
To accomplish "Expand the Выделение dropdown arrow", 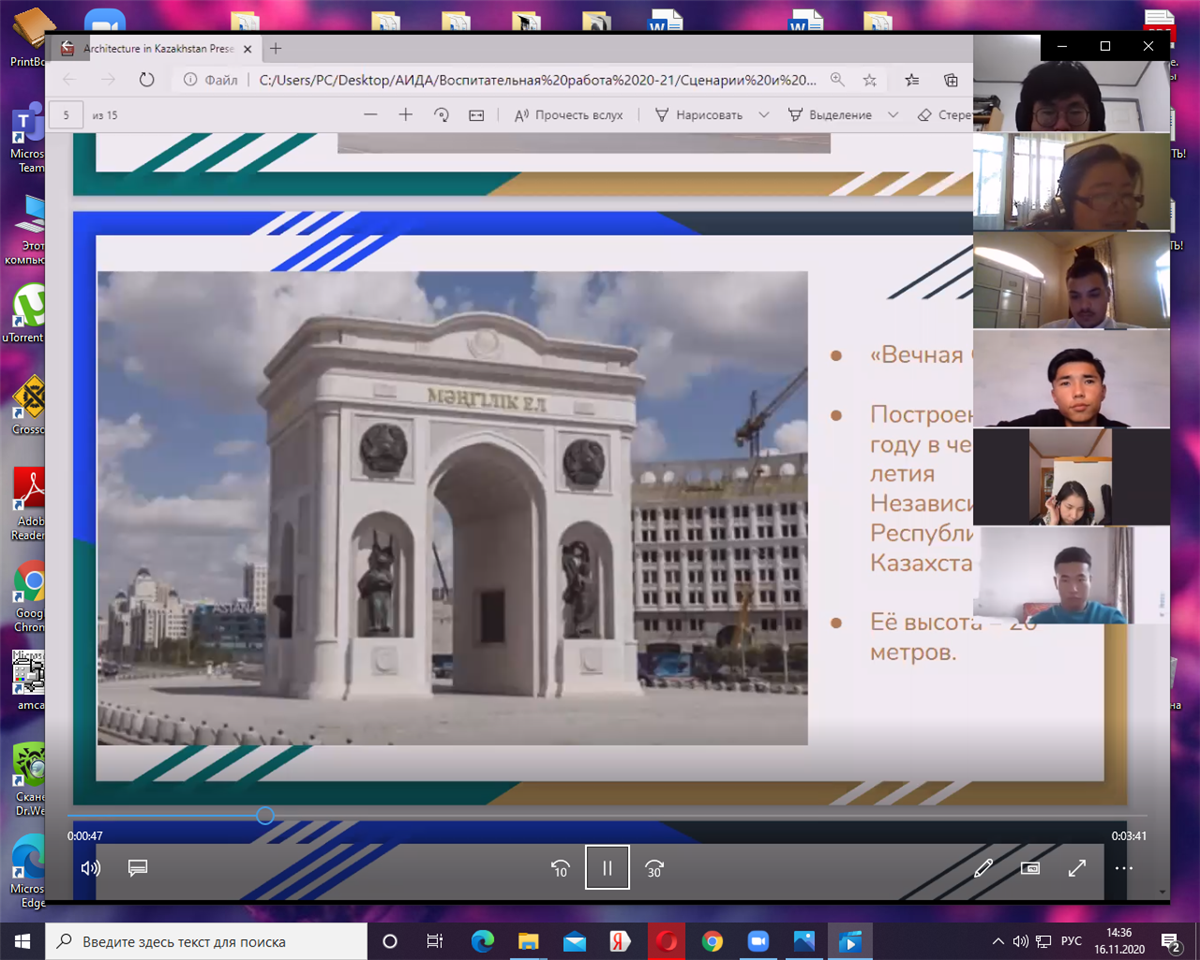I will 893,115.
